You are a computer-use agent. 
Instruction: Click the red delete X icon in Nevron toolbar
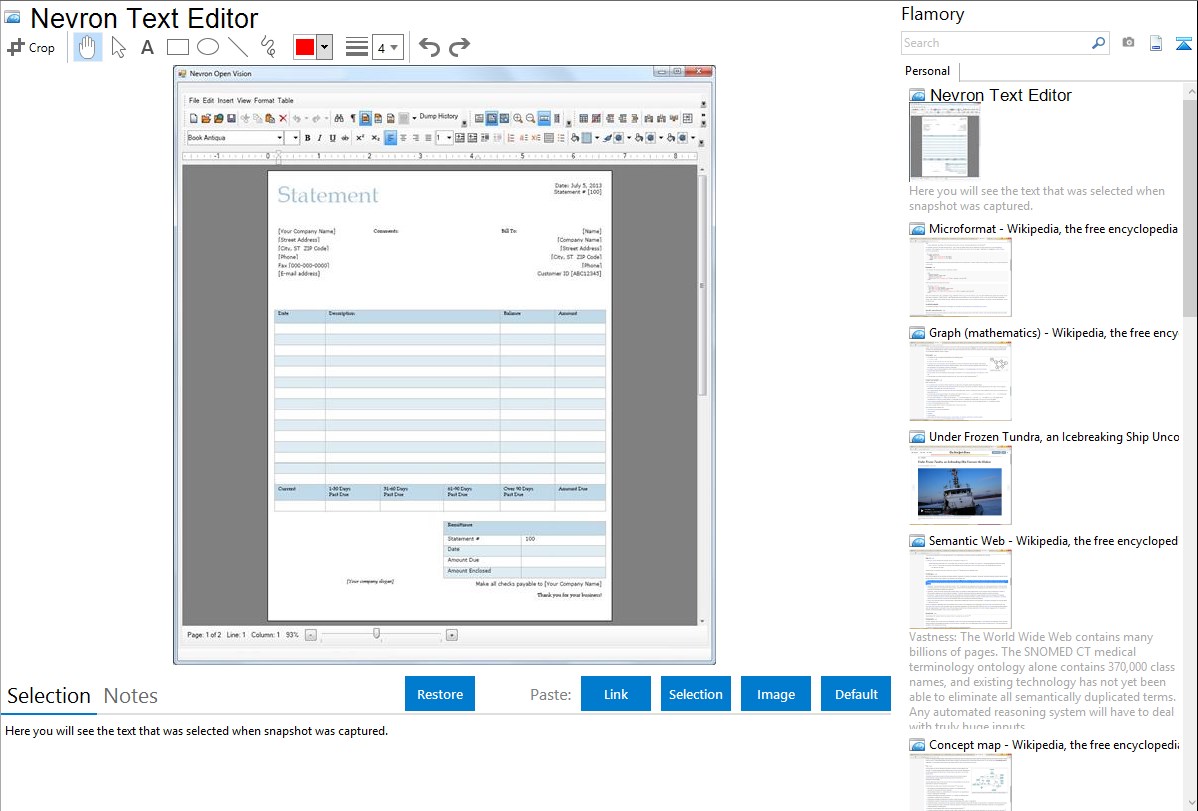click(283, 118)
